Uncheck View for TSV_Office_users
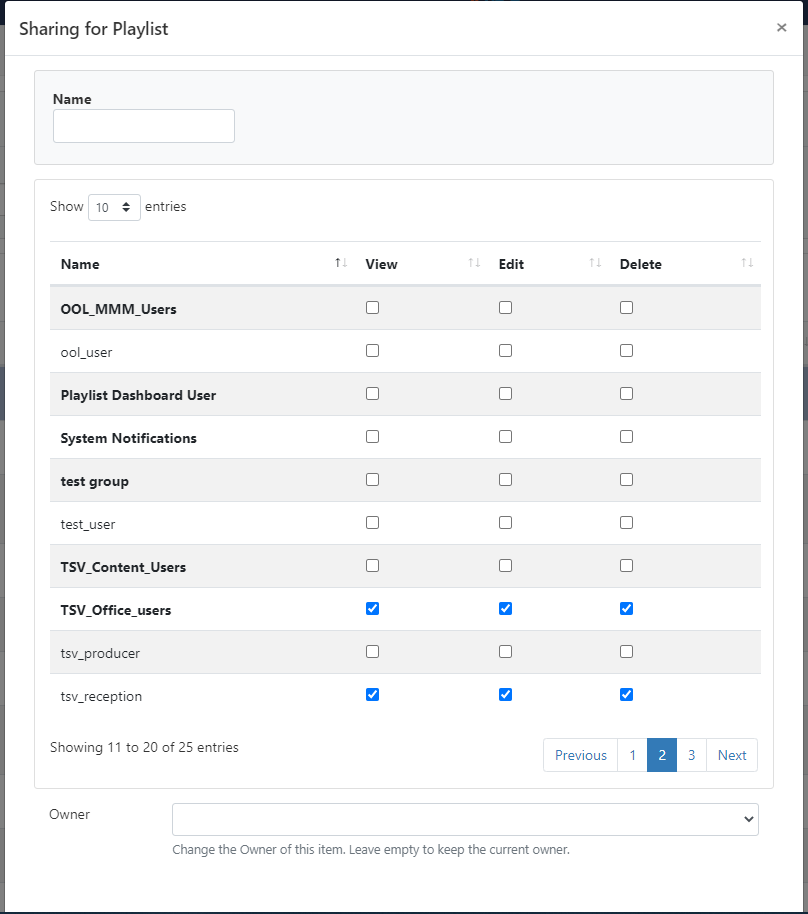This screenshot has height=914, width=808. click(x=373, y=609)
